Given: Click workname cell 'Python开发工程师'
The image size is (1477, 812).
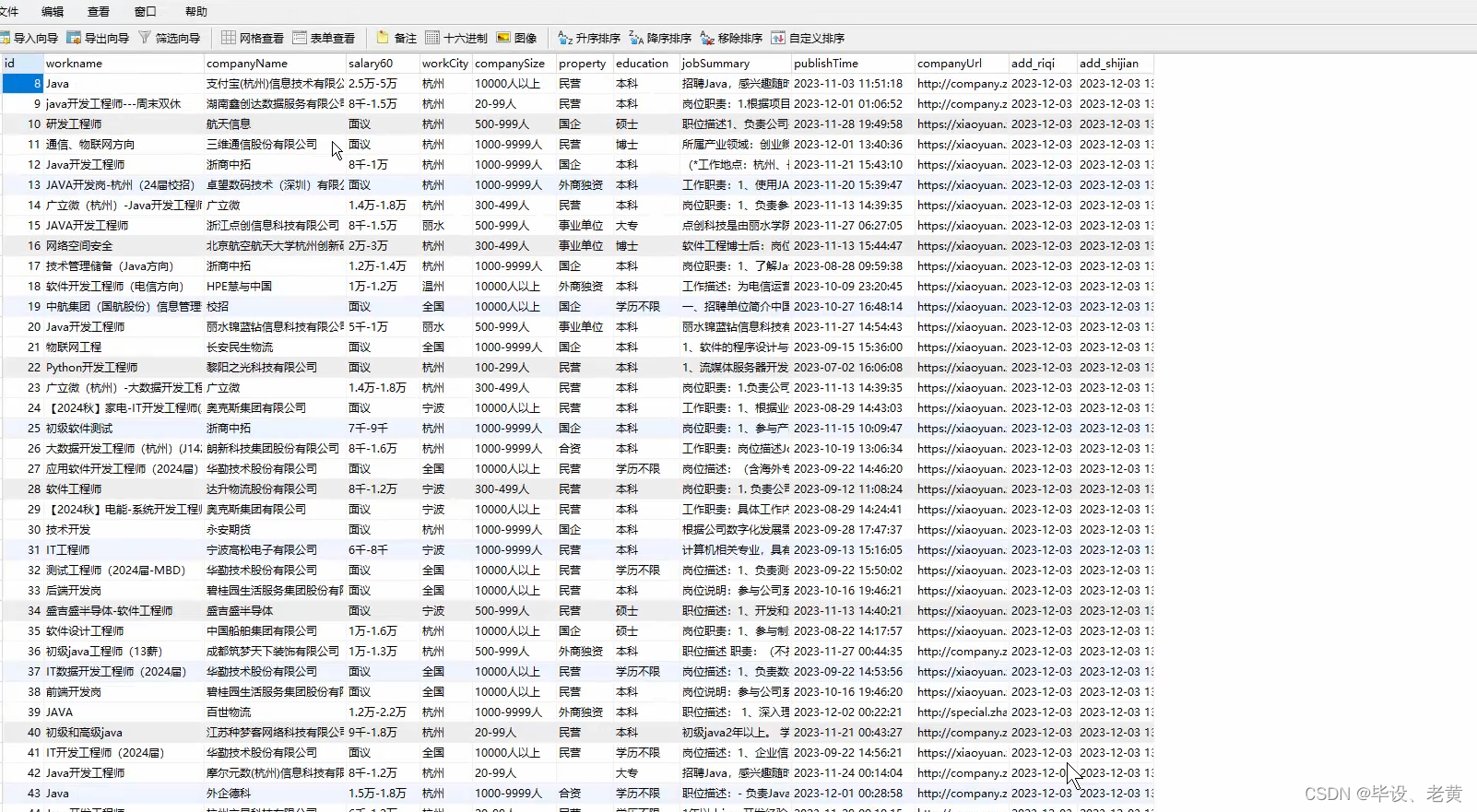Looking at the screenshot, I should coord(124,368).
